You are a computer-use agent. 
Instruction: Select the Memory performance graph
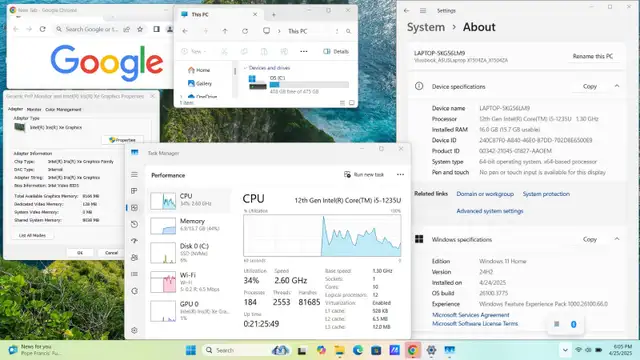tap(163, 226)
